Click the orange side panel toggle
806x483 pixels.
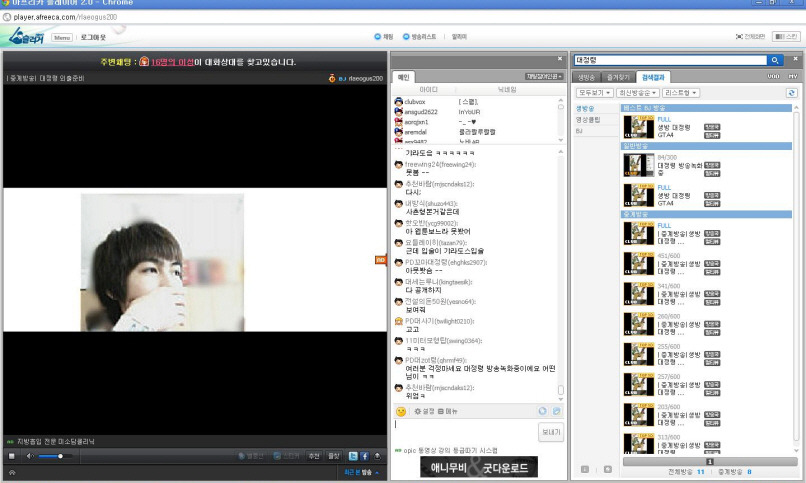point(380,261)
